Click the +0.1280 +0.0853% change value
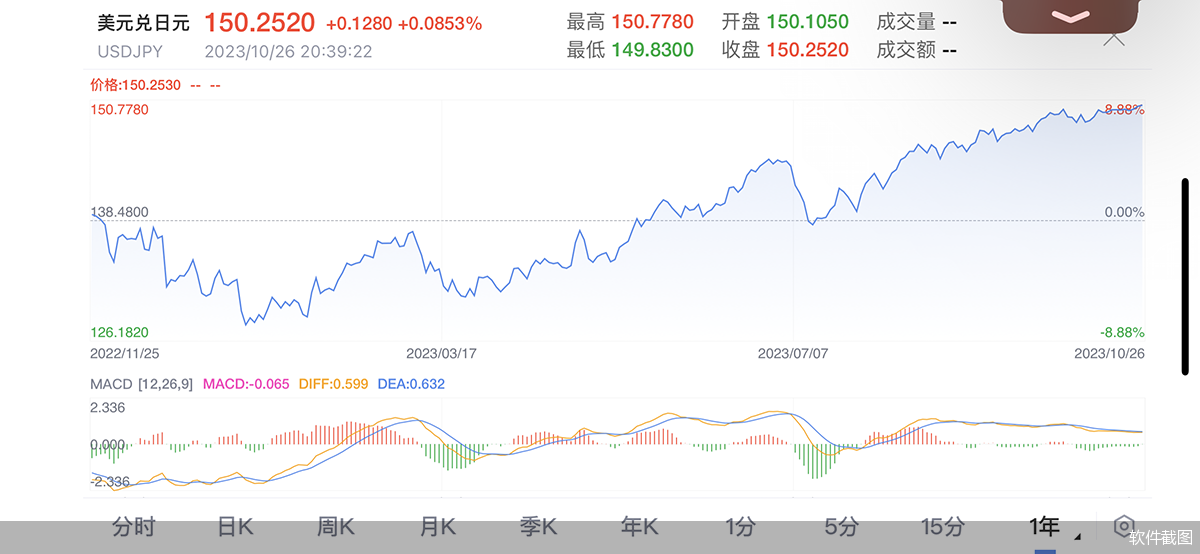1200x554 pixels. [x=404, y=23]
